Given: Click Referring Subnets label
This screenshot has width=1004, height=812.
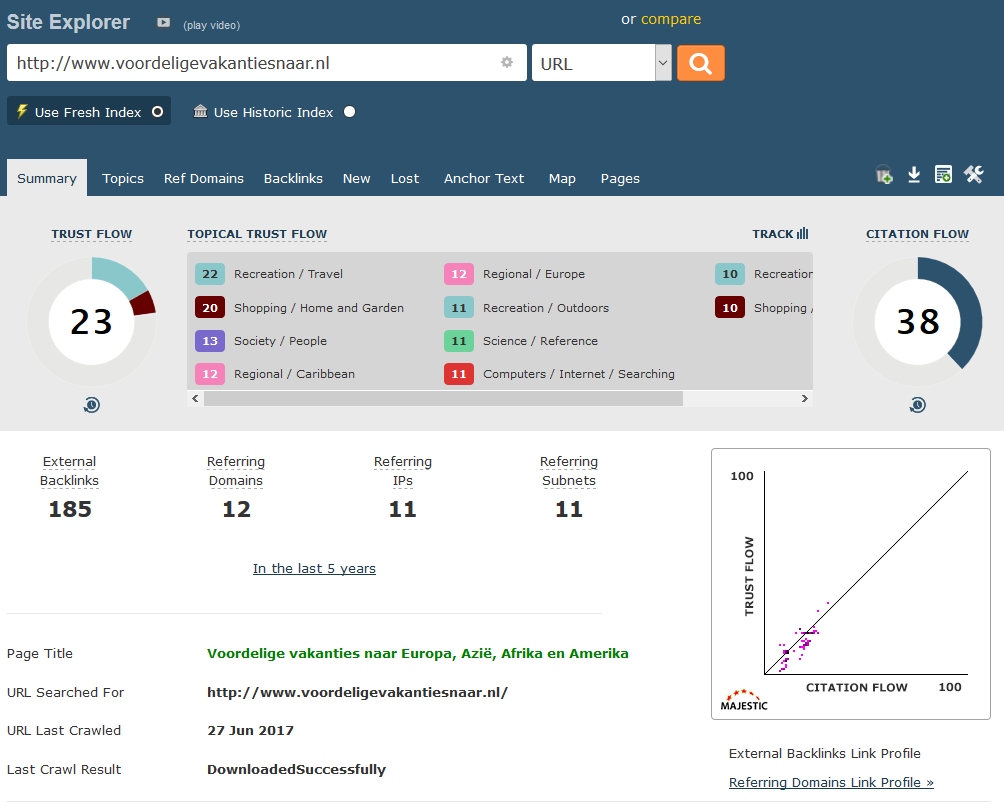Looking at the screenshot, I should click(569, 471).
